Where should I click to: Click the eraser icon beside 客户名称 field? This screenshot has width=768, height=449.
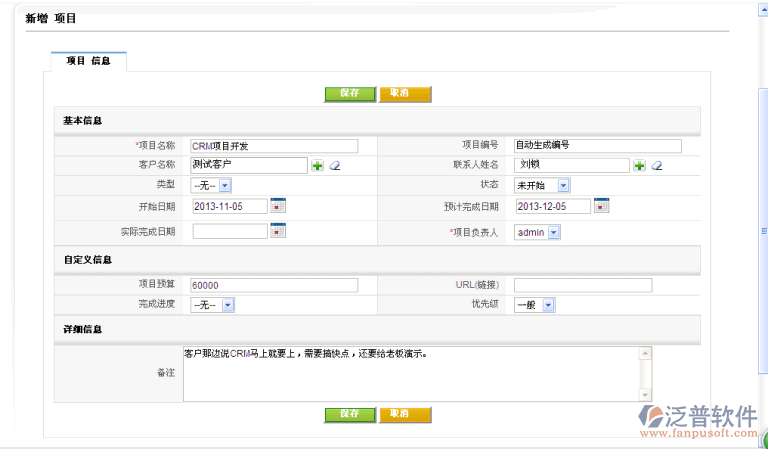click(x=335, y=166)
